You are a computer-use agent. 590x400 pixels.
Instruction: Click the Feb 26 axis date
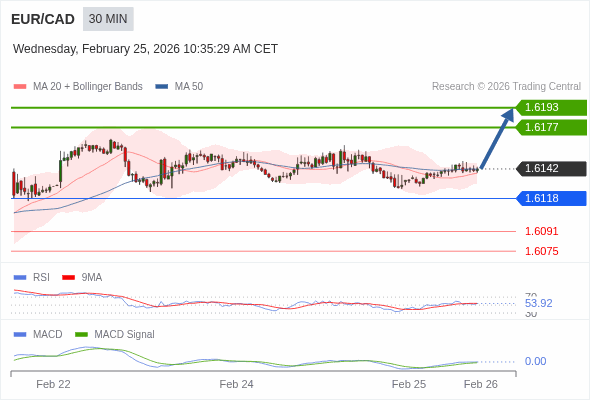(481, 384)
